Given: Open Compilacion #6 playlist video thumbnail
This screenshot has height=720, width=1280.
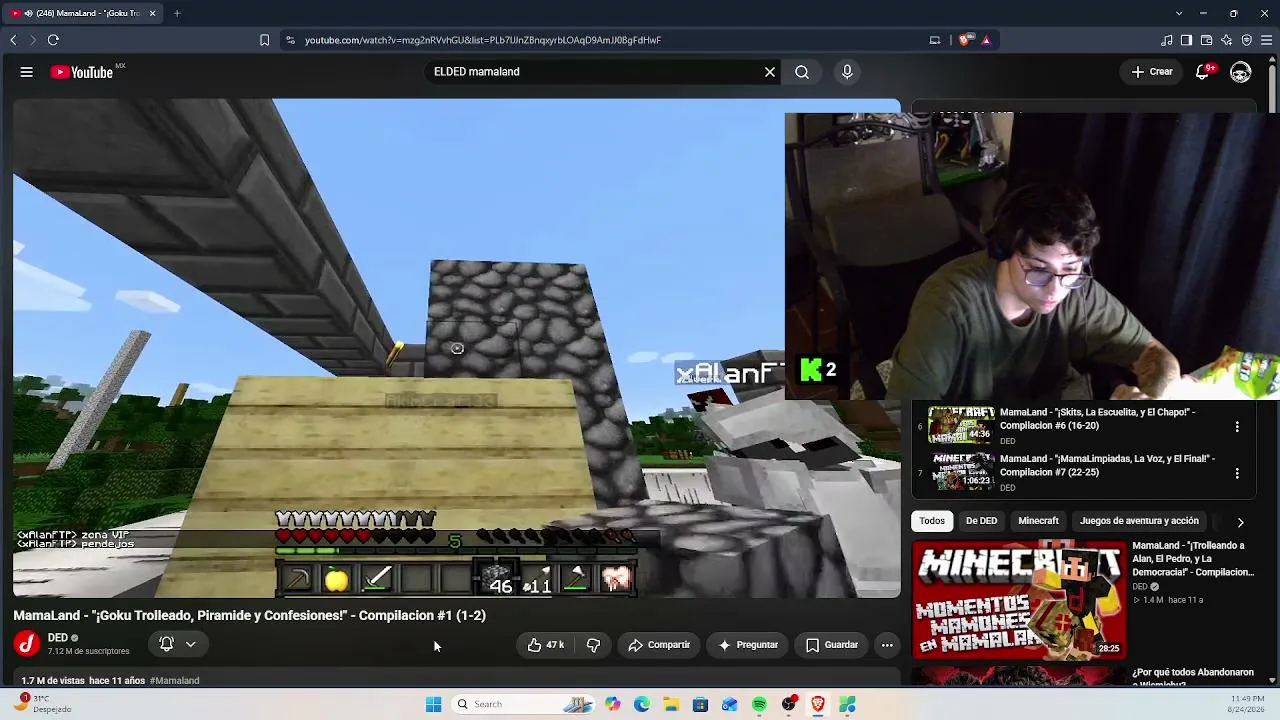Looking at the screenshot, I should point(961,425).
